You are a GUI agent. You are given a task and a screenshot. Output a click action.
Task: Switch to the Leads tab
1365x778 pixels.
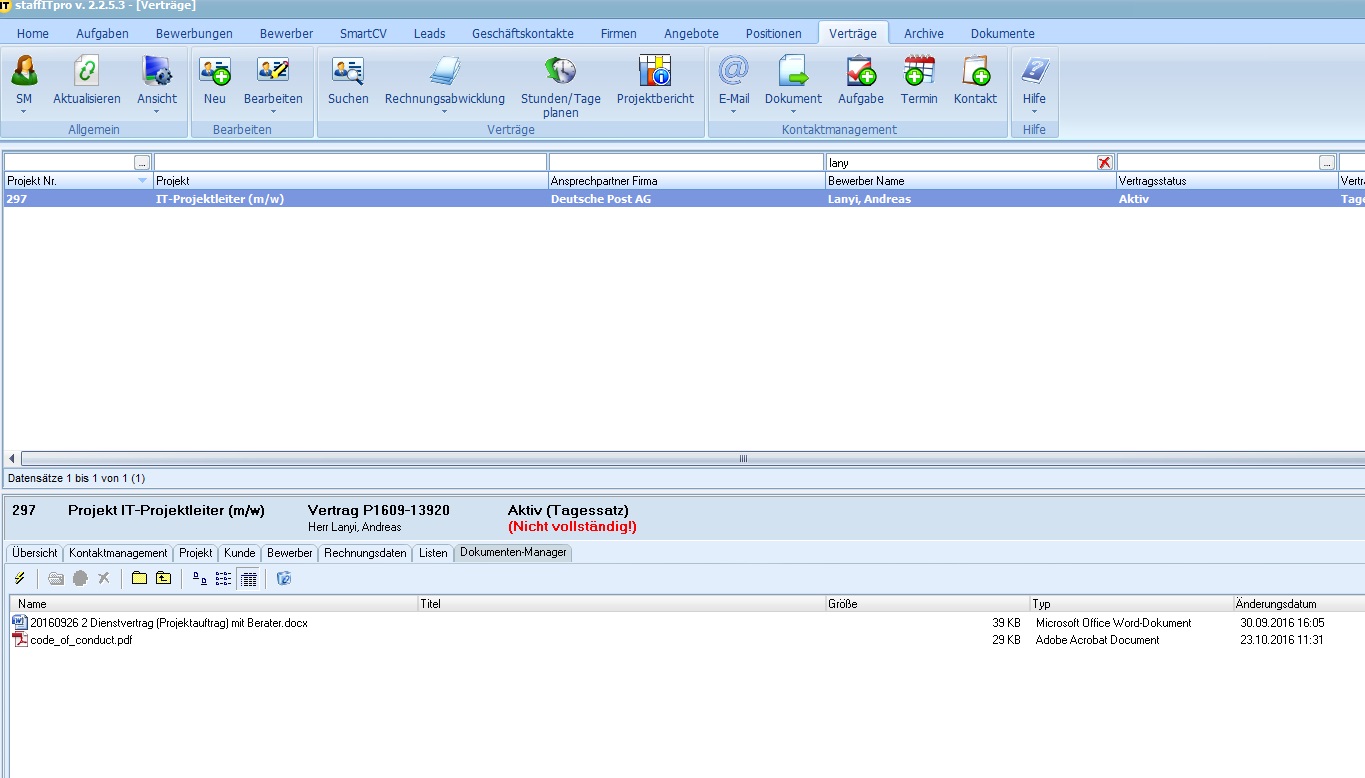click(430, 33)
